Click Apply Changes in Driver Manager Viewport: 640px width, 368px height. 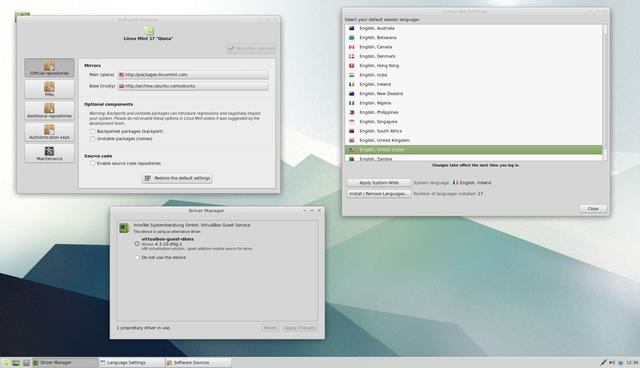click(x=300, y=328)
